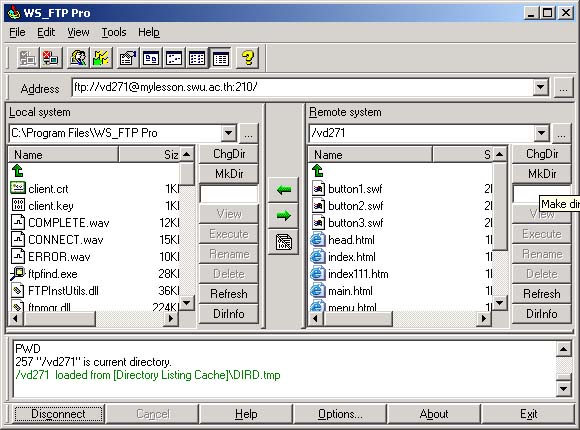Go up one level in remote file list
580x430 pixels.
[318, 171]
